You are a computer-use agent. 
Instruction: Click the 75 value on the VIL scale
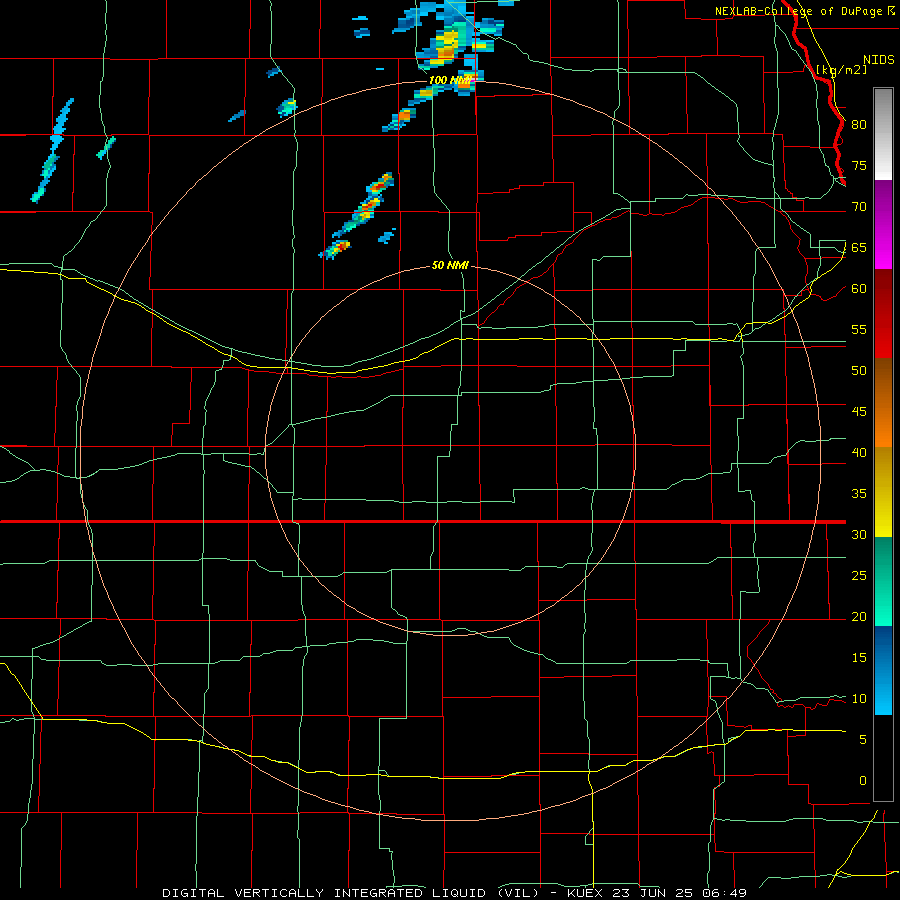pos(859,166)
